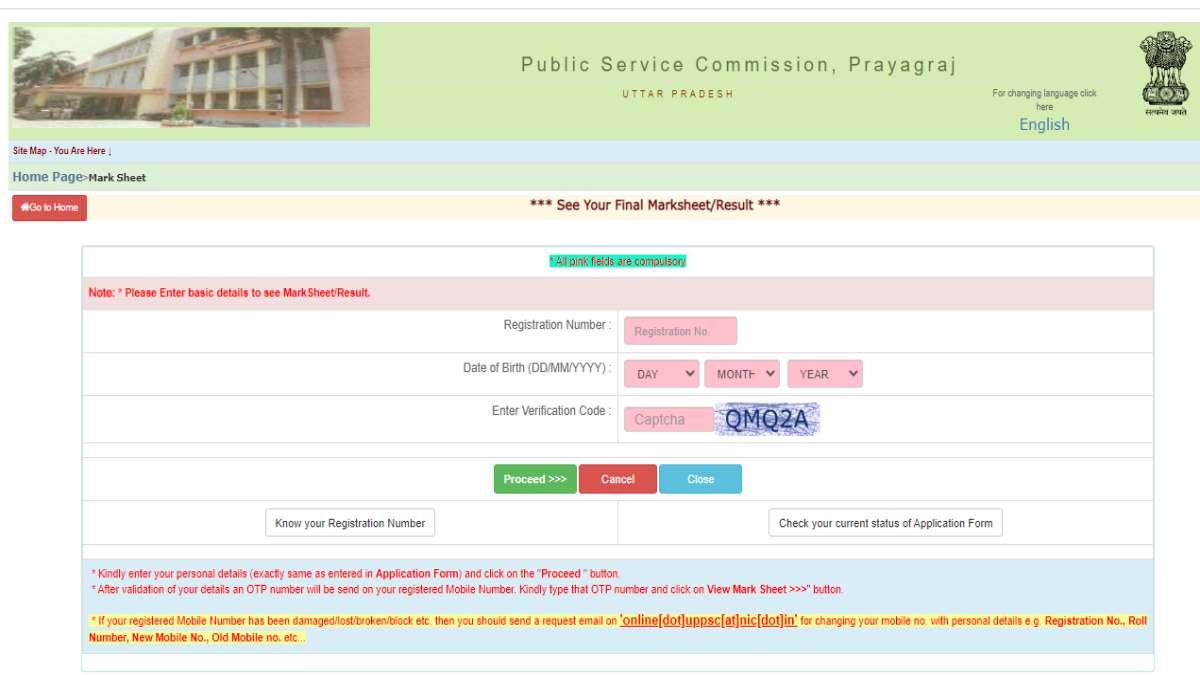This screenshot has width=1200, height=675.
Task: Select the Home Page breadcrumb
Action: pos(44,175)
